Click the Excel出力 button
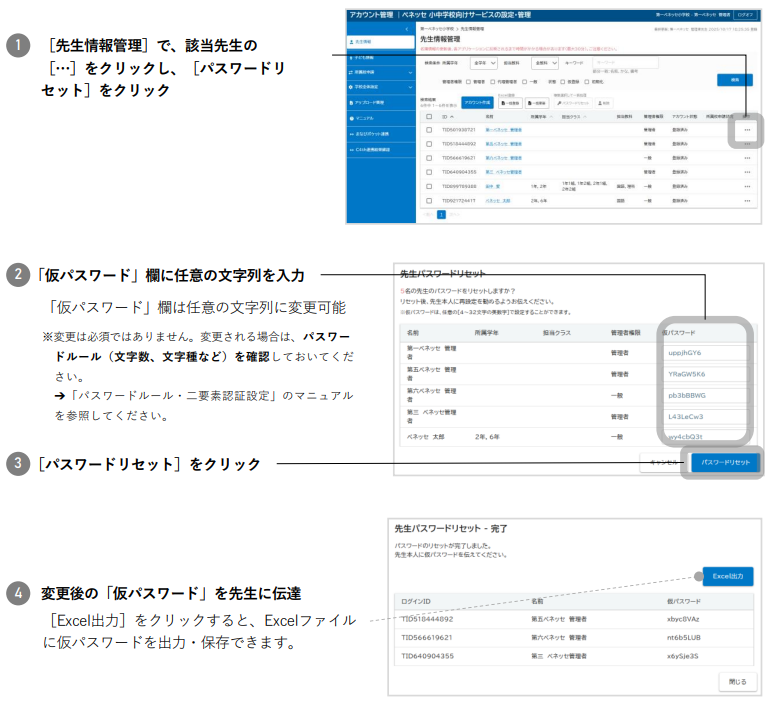 click(x=727, y=576)
